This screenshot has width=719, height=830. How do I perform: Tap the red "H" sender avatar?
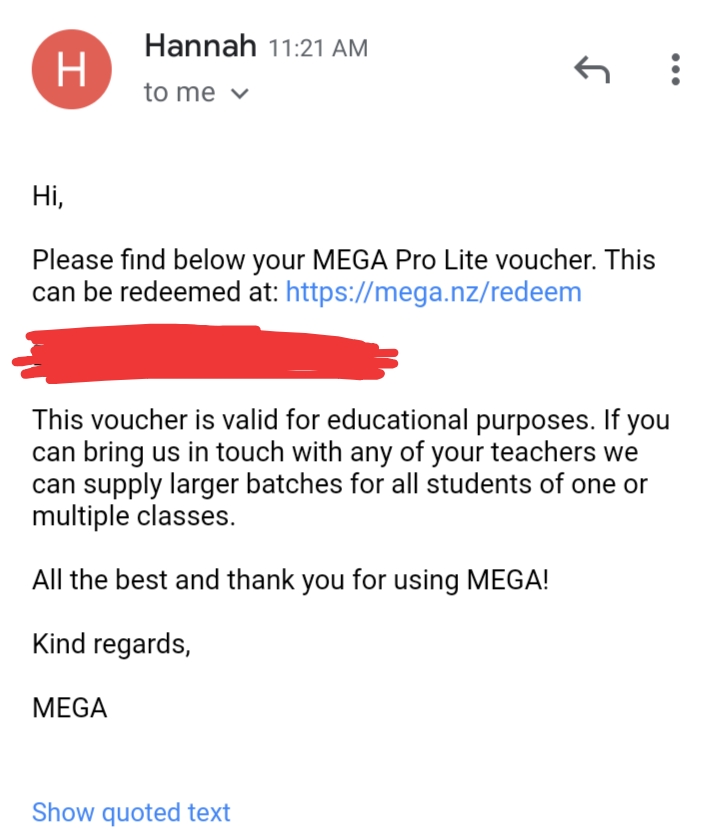[72, 69]
